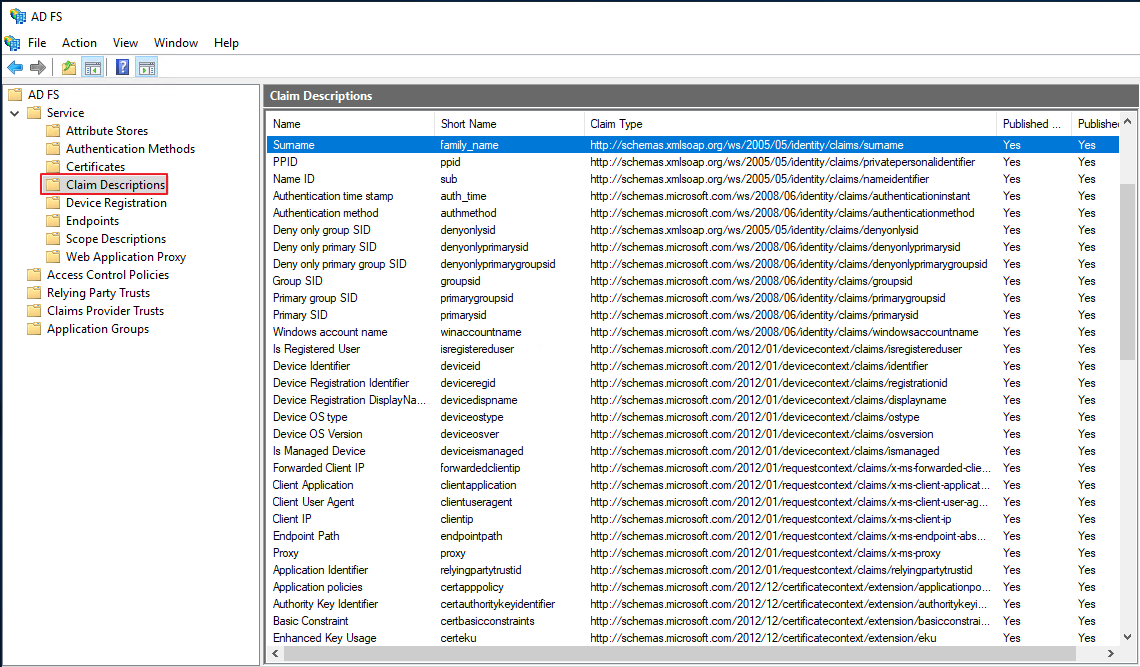Select the Name ID claim row
Viewport: 1140px width, 667px height.
(692, 179)
